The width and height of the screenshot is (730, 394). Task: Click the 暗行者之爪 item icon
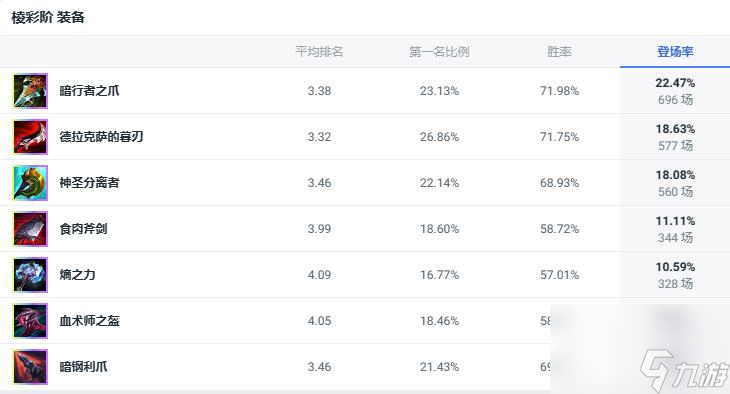click(30, 91)
